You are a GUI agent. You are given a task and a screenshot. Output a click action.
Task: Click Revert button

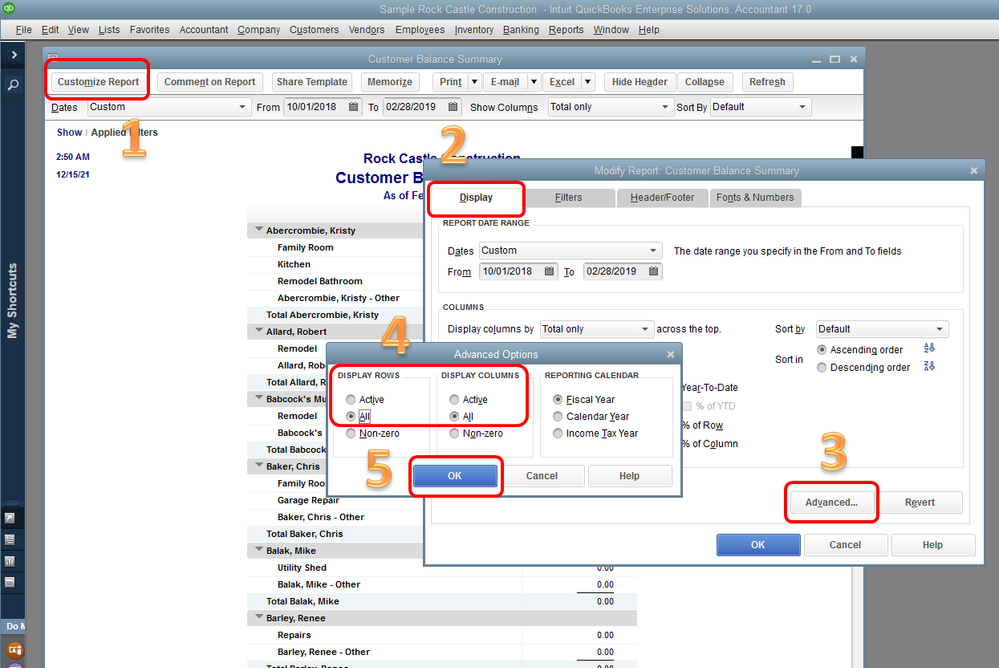(919, 502)
